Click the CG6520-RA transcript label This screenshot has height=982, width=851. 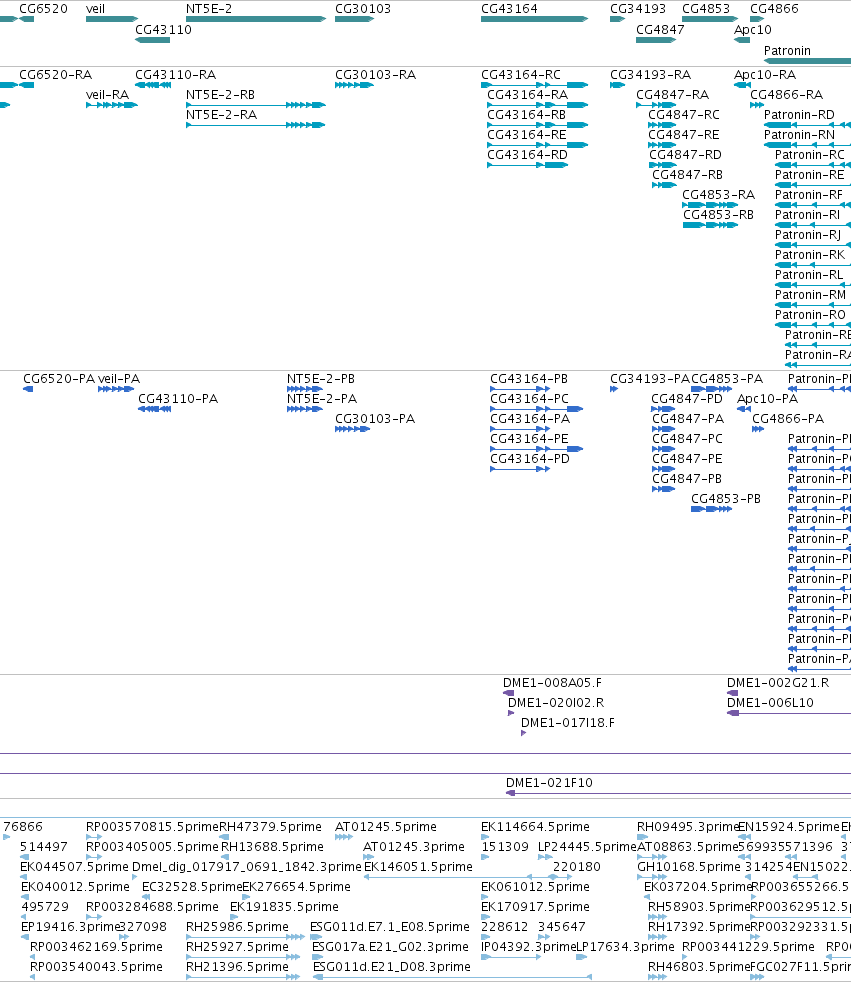56,75
